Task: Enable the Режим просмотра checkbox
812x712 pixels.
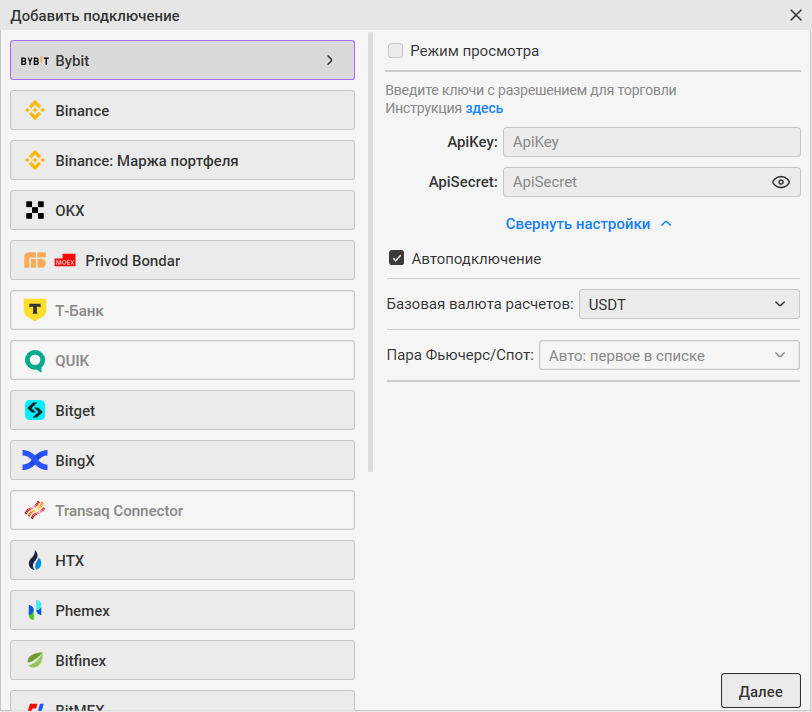Action: (396, 51)
